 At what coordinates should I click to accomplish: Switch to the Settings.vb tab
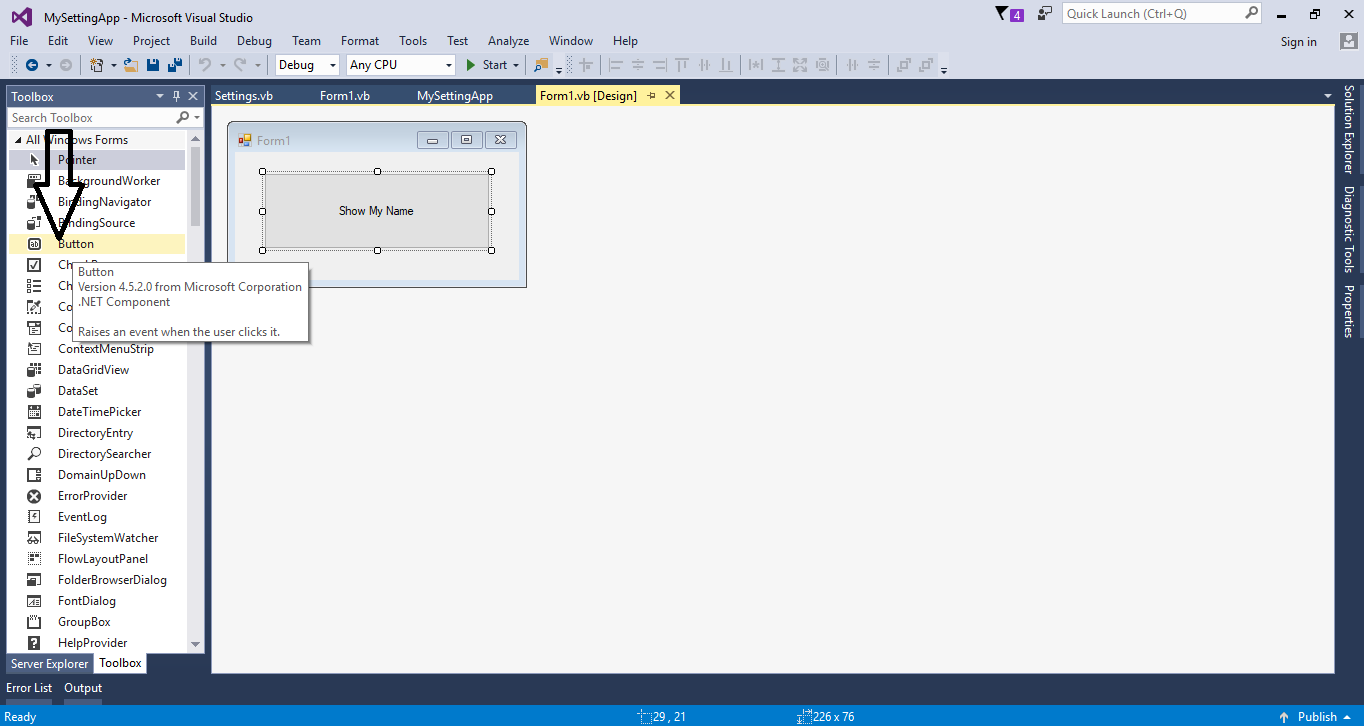coord(244,96)
